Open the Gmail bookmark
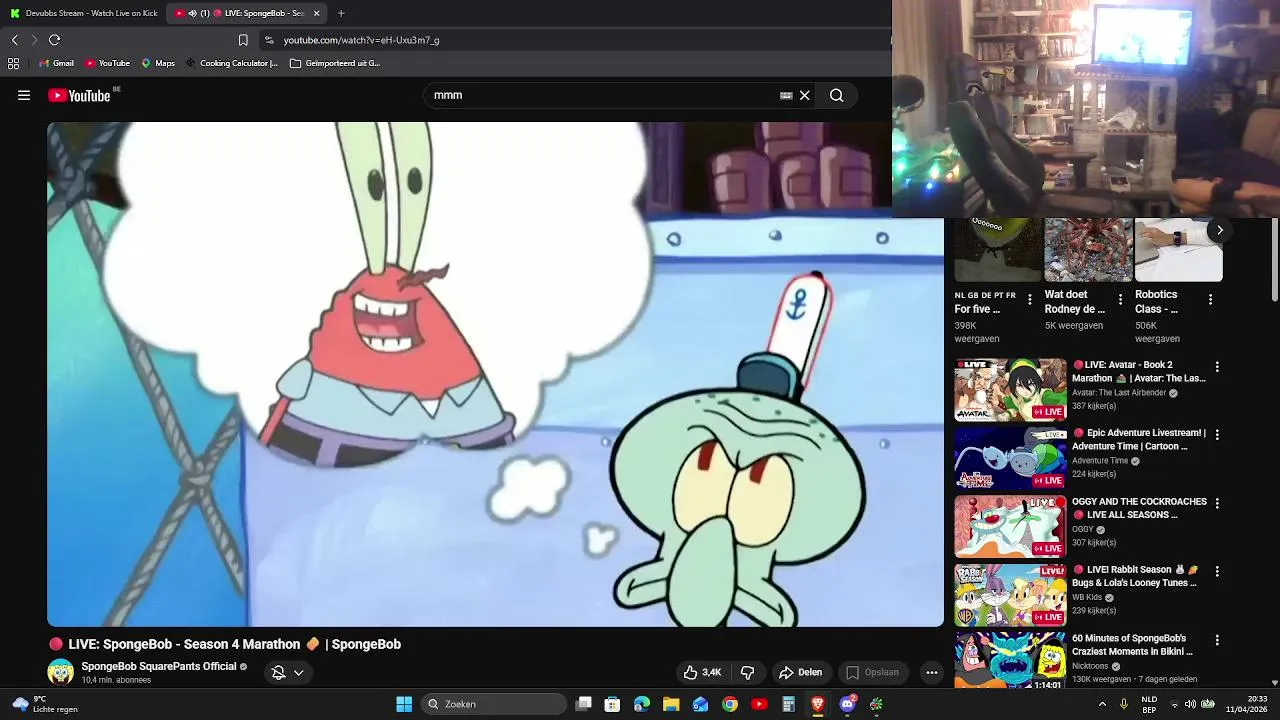 (x=56, y=63)
